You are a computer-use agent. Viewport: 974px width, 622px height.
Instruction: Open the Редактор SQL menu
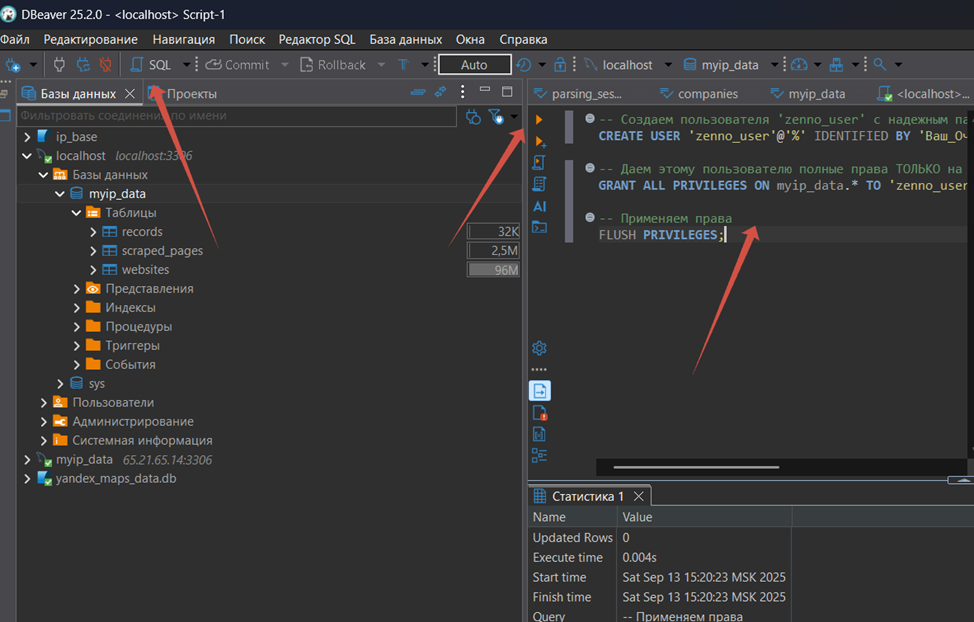tap(317, 39)
